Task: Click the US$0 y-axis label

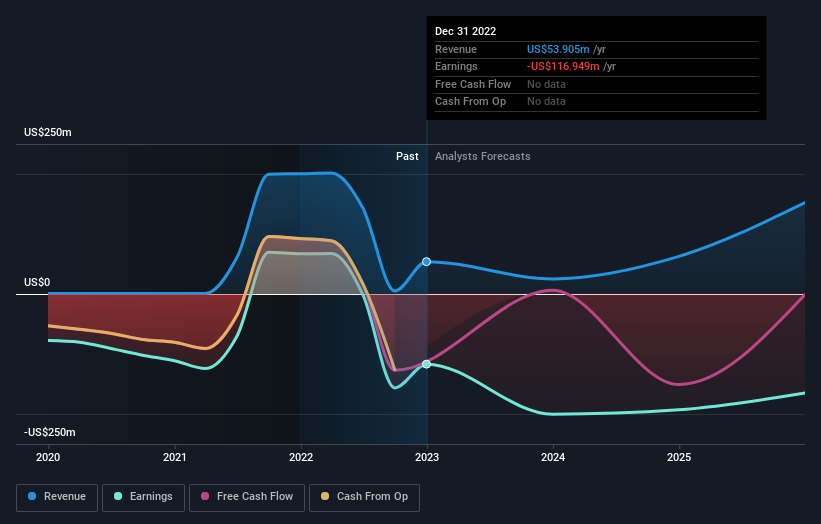Action: tap(37, 283)
